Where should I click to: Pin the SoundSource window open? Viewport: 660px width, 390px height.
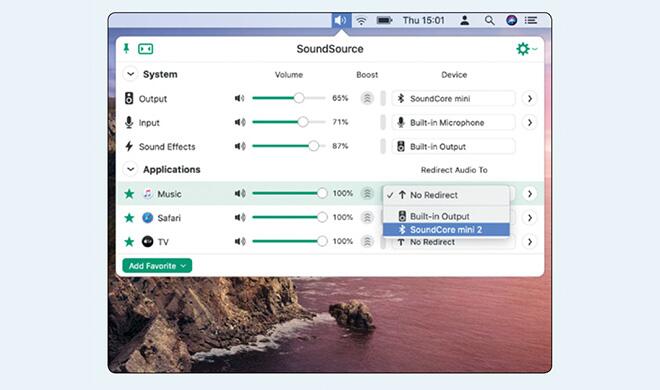click(x=126, y=49)
